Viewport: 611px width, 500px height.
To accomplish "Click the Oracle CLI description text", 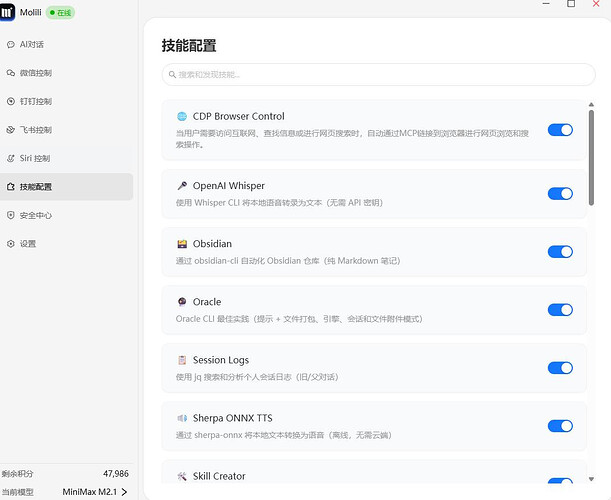I will click(299, 318).
